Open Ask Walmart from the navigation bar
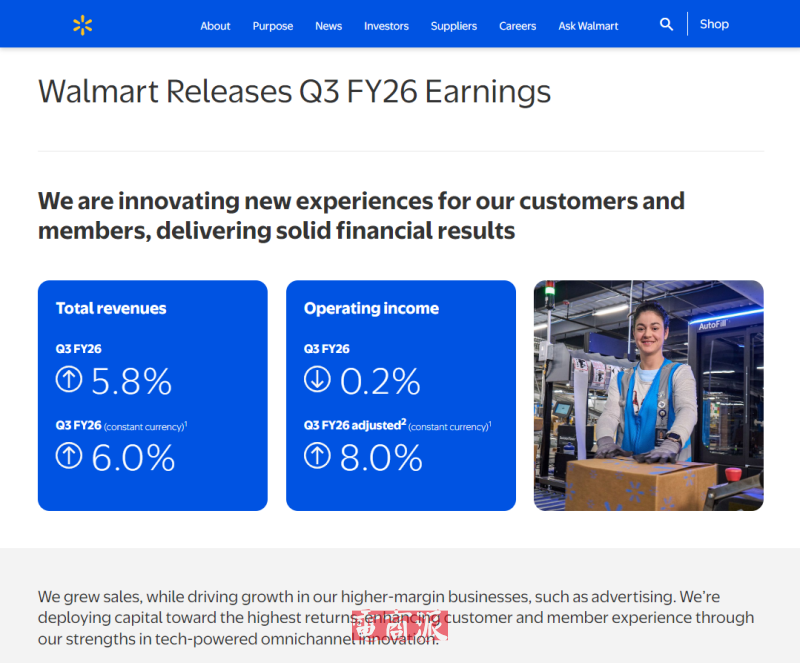This screenshot has width=800, height=663. (588, 26)
